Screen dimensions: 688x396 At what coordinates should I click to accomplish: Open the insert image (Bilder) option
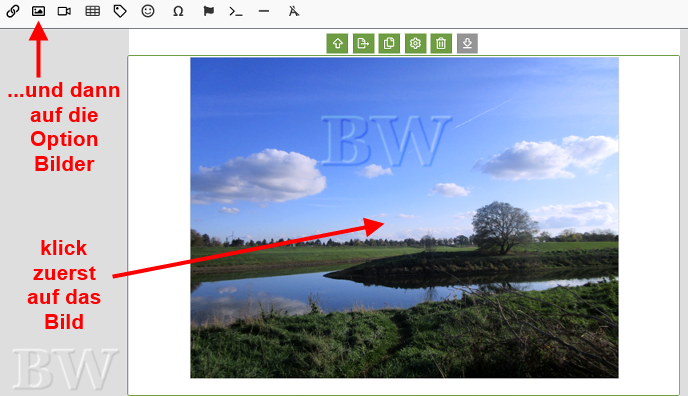pos(39,11)
